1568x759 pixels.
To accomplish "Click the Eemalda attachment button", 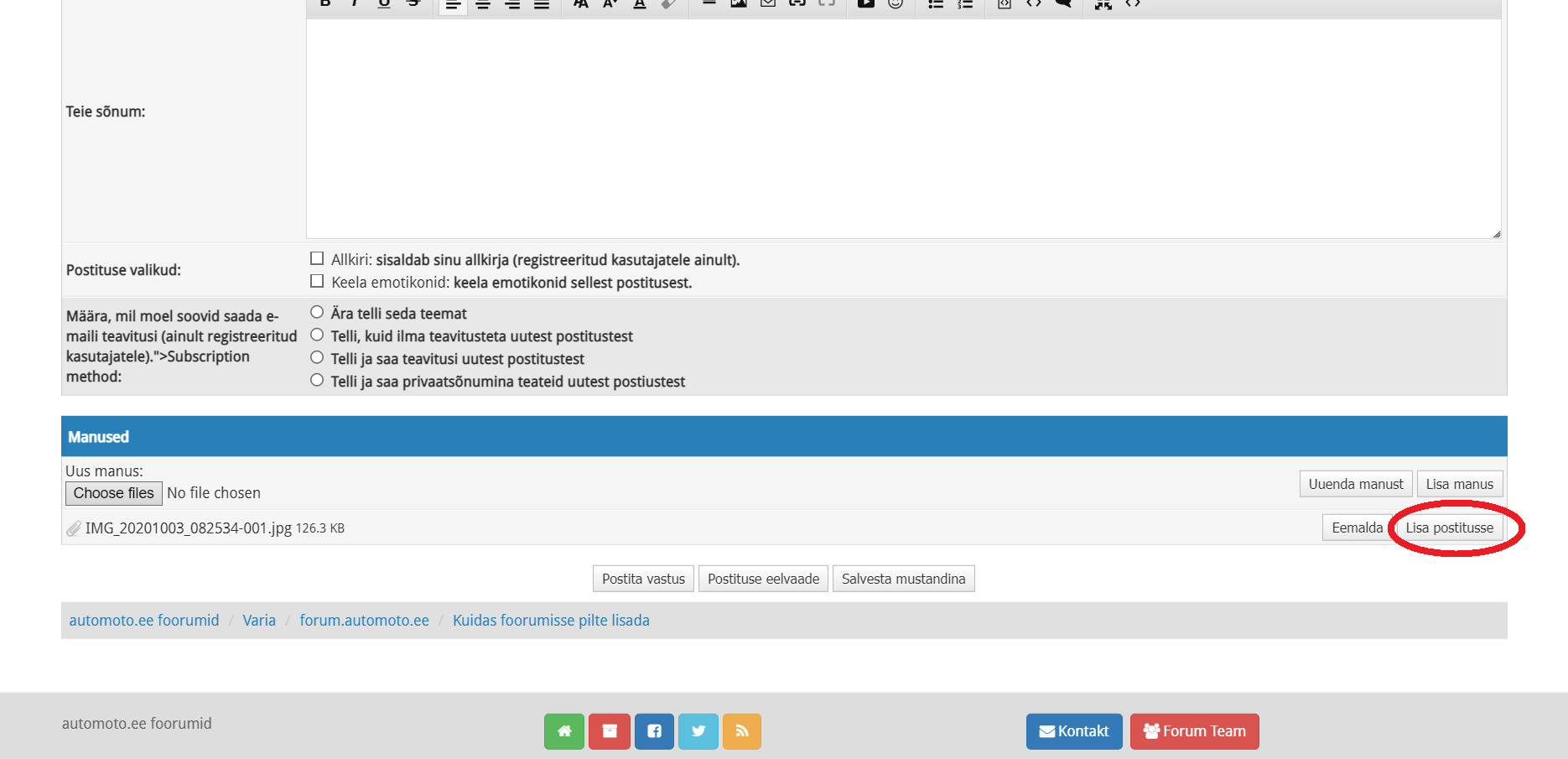I will [1357, 528].
